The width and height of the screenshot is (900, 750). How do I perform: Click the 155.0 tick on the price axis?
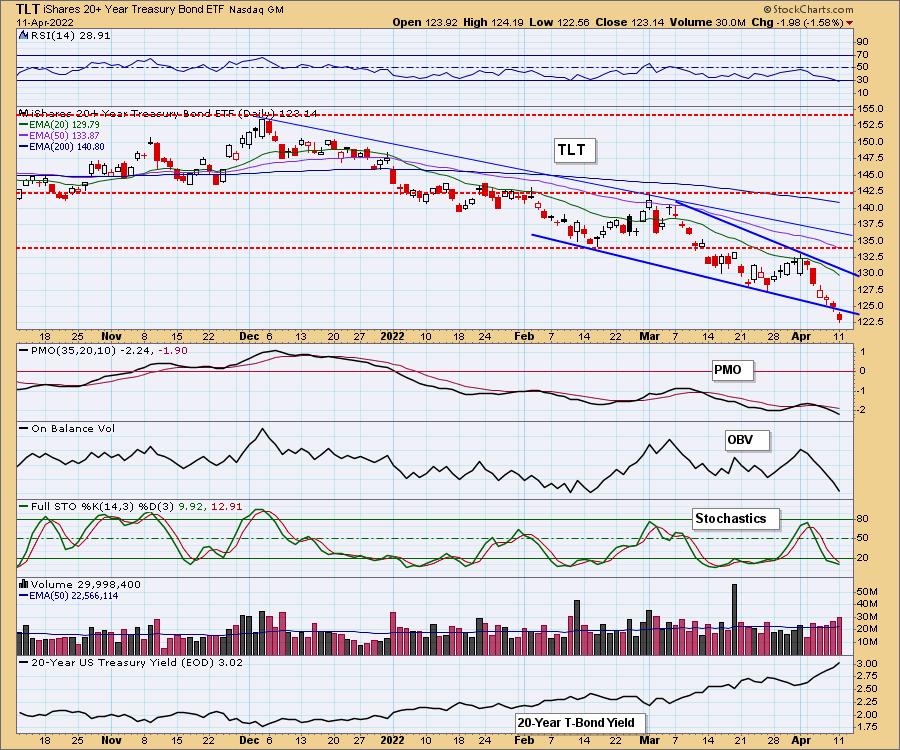click(872, 108)
